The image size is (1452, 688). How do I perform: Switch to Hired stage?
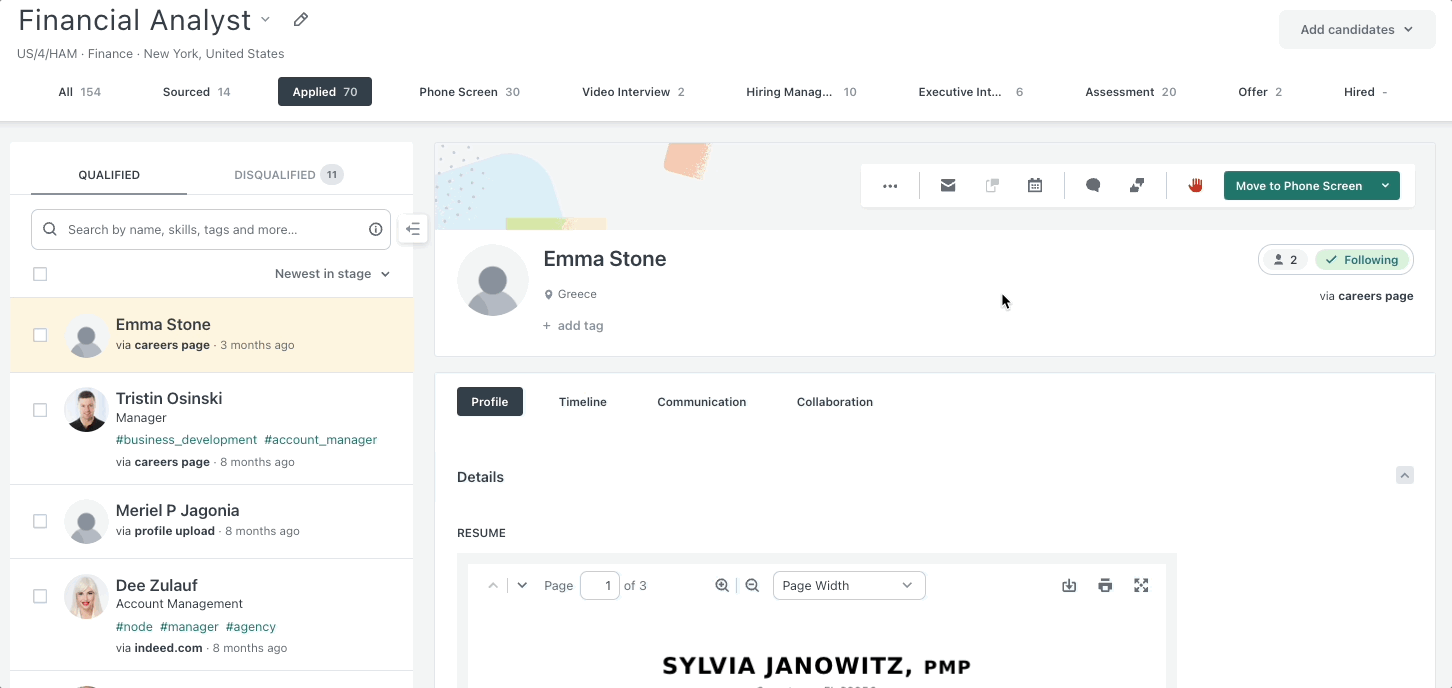1365,92
